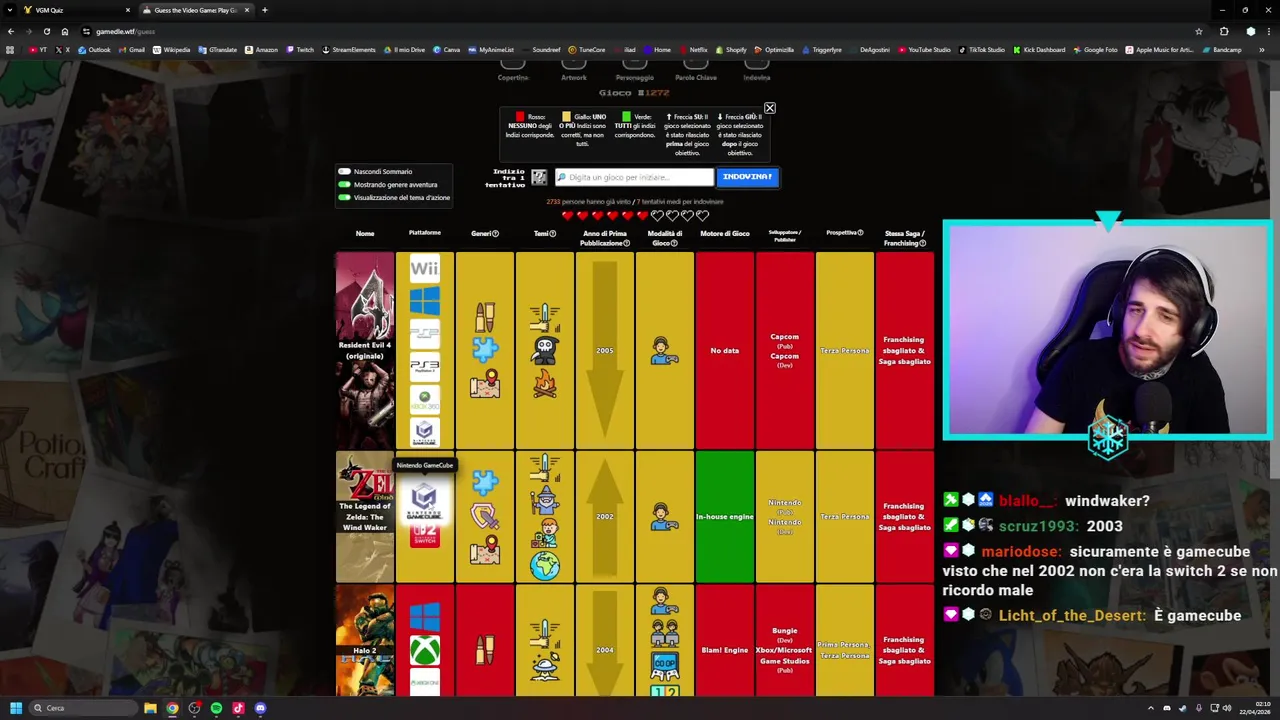Open the browser tab search dropdown
Screen dimensions: 1280x720
click(x=10, y=10)
